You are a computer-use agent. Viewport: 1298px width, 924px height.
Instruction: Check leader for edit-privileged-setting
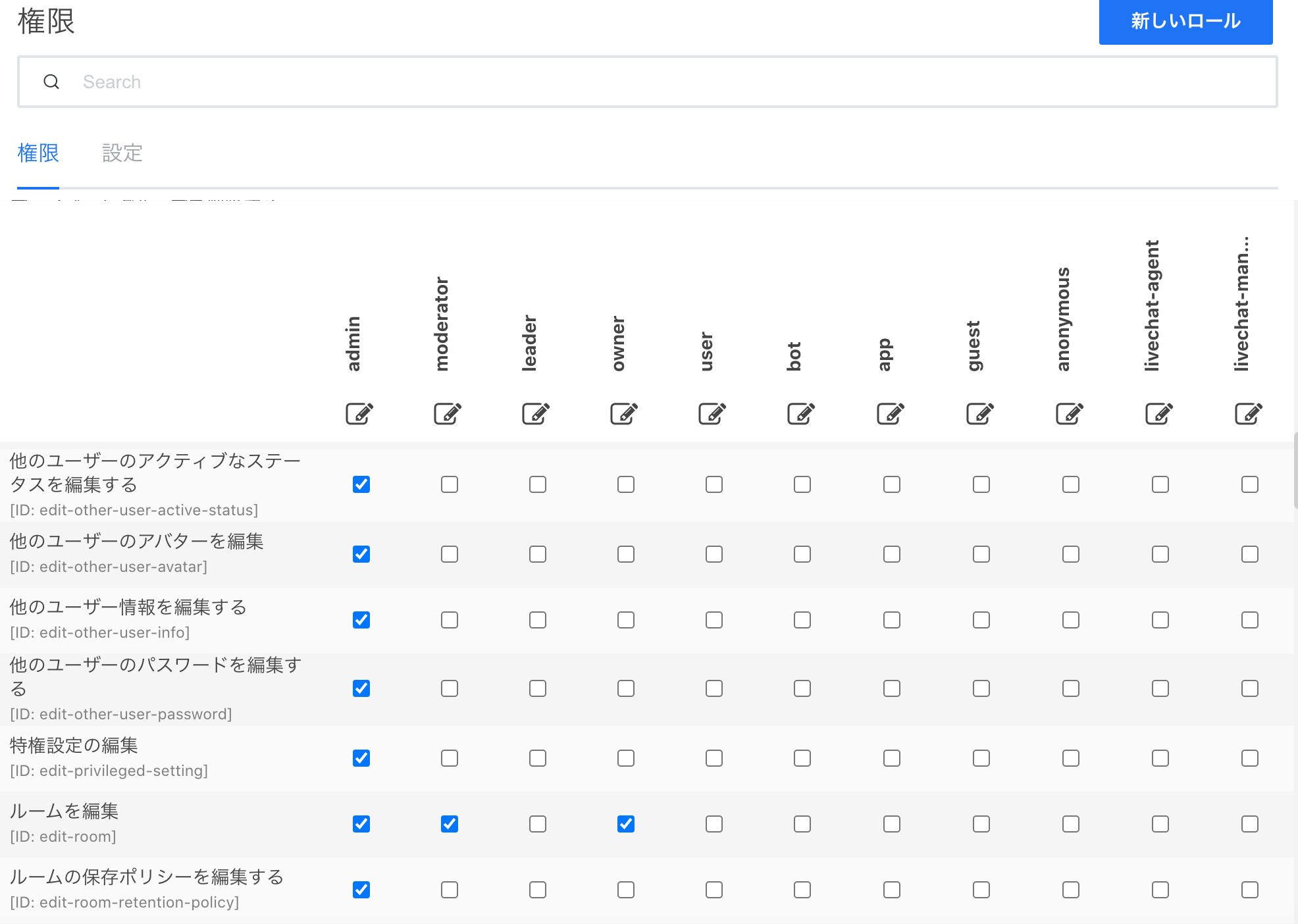[538, 758]
